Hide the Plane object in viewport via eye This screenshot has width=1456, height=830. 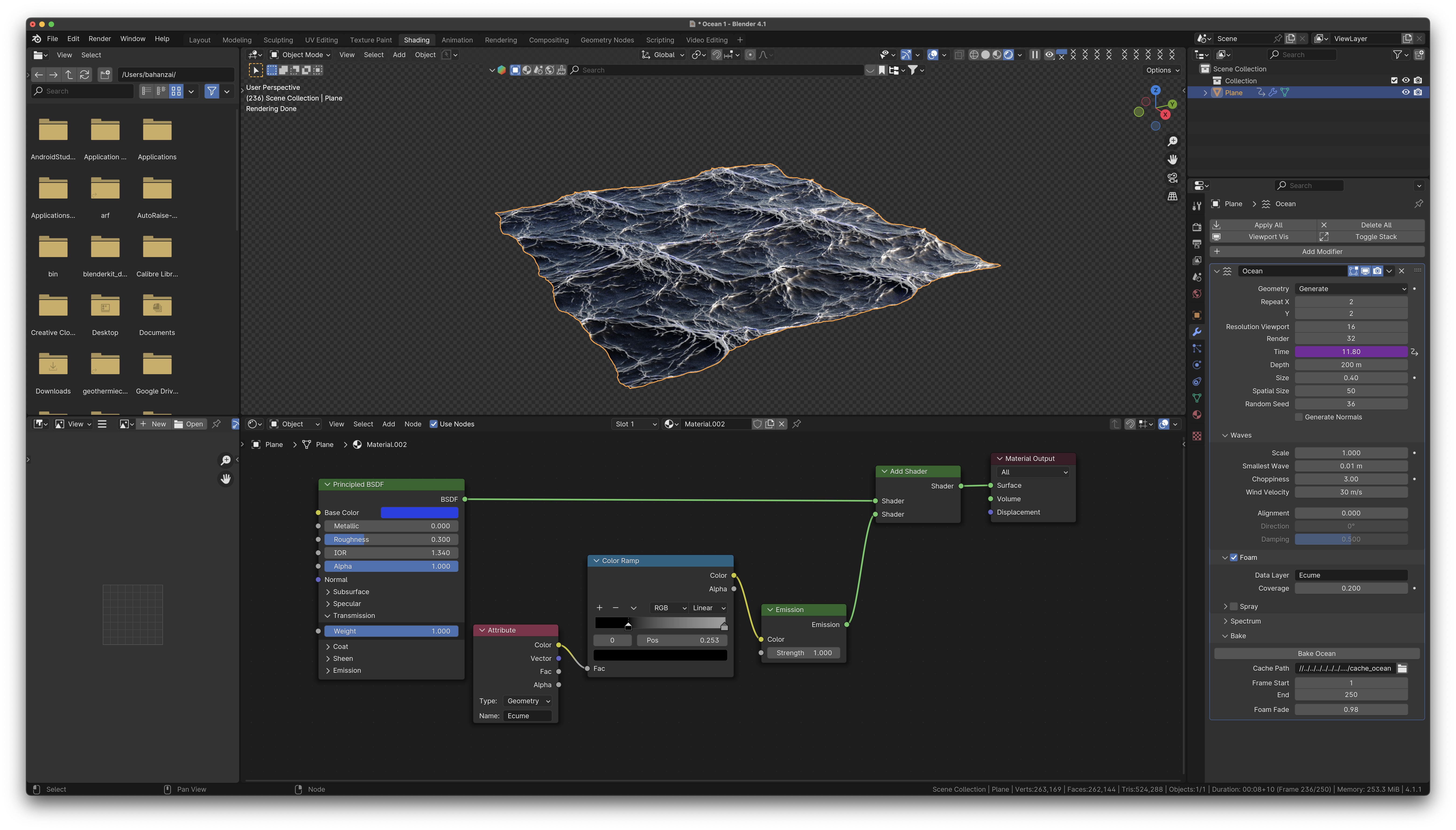click(1406, 92)
